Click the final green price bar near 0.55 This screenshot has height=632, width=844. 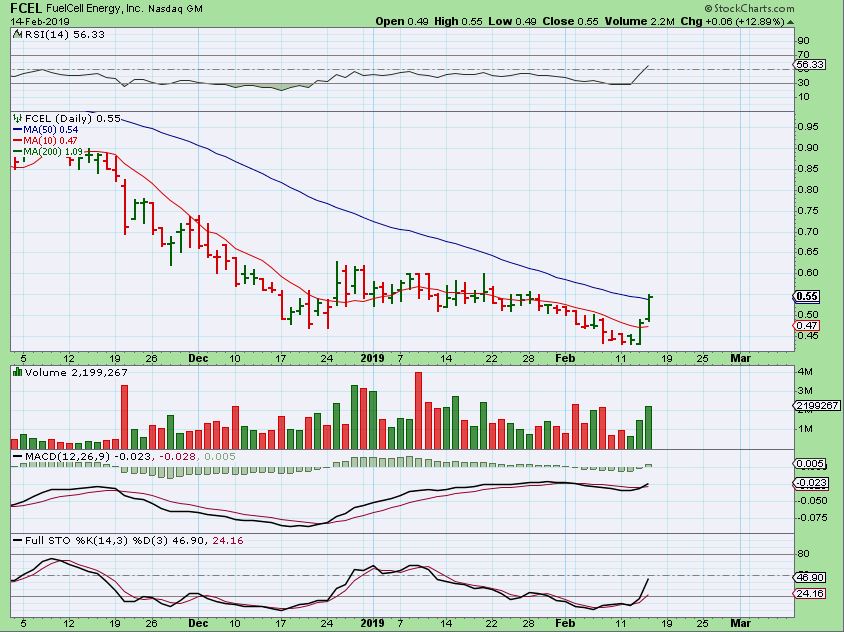(650, 308)
